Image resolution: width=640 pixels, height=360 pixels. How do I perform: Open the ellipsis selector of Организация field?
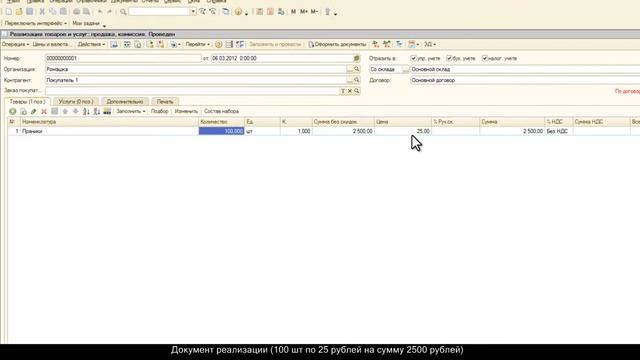(x=349, y=69)
